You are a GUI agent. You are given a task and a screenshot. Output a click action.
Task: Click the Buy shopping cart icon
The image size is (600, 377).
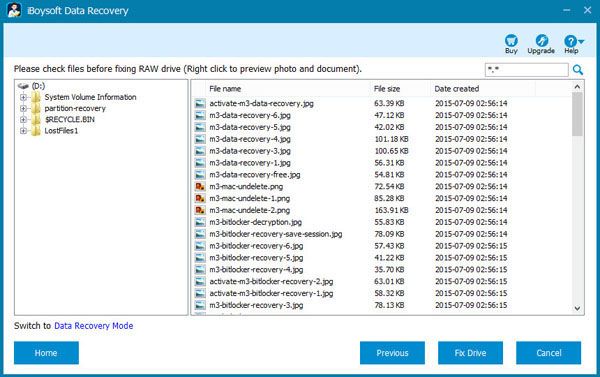click(x=511, y=41)
